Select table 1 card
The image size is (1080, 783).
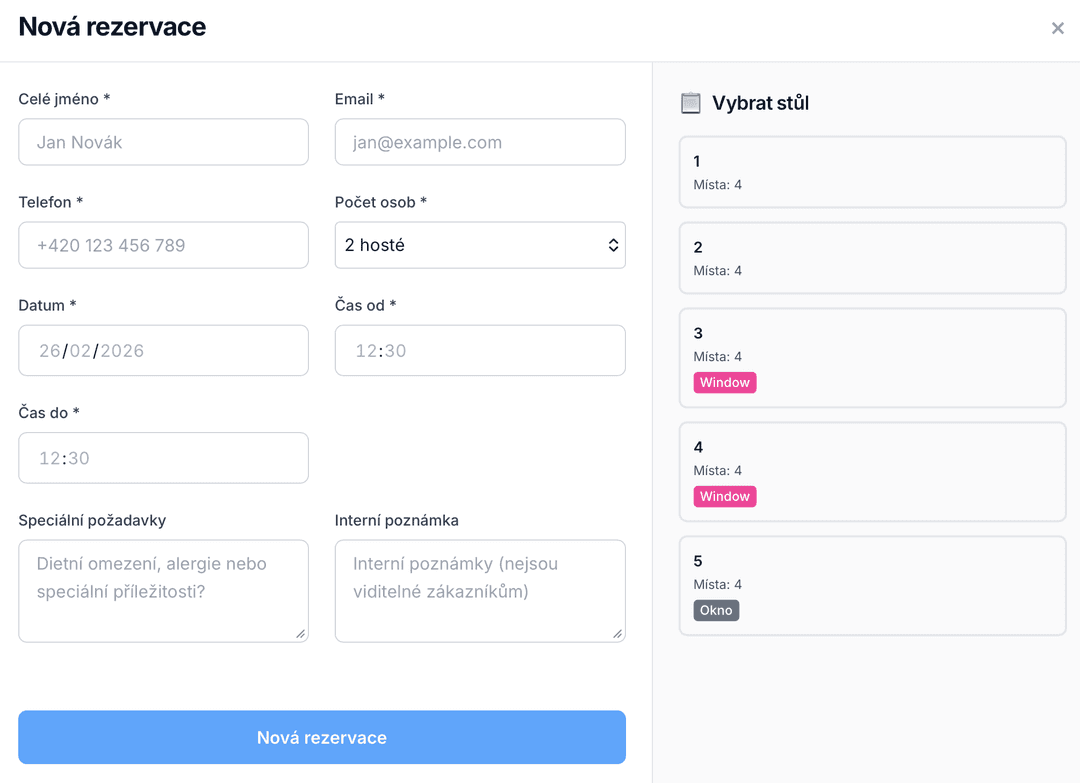872,172
